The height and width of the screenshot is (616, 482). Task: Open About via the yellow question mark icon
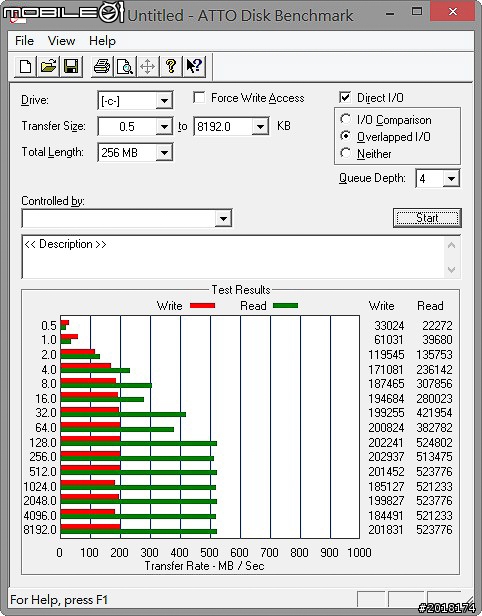tap(171, 66)
